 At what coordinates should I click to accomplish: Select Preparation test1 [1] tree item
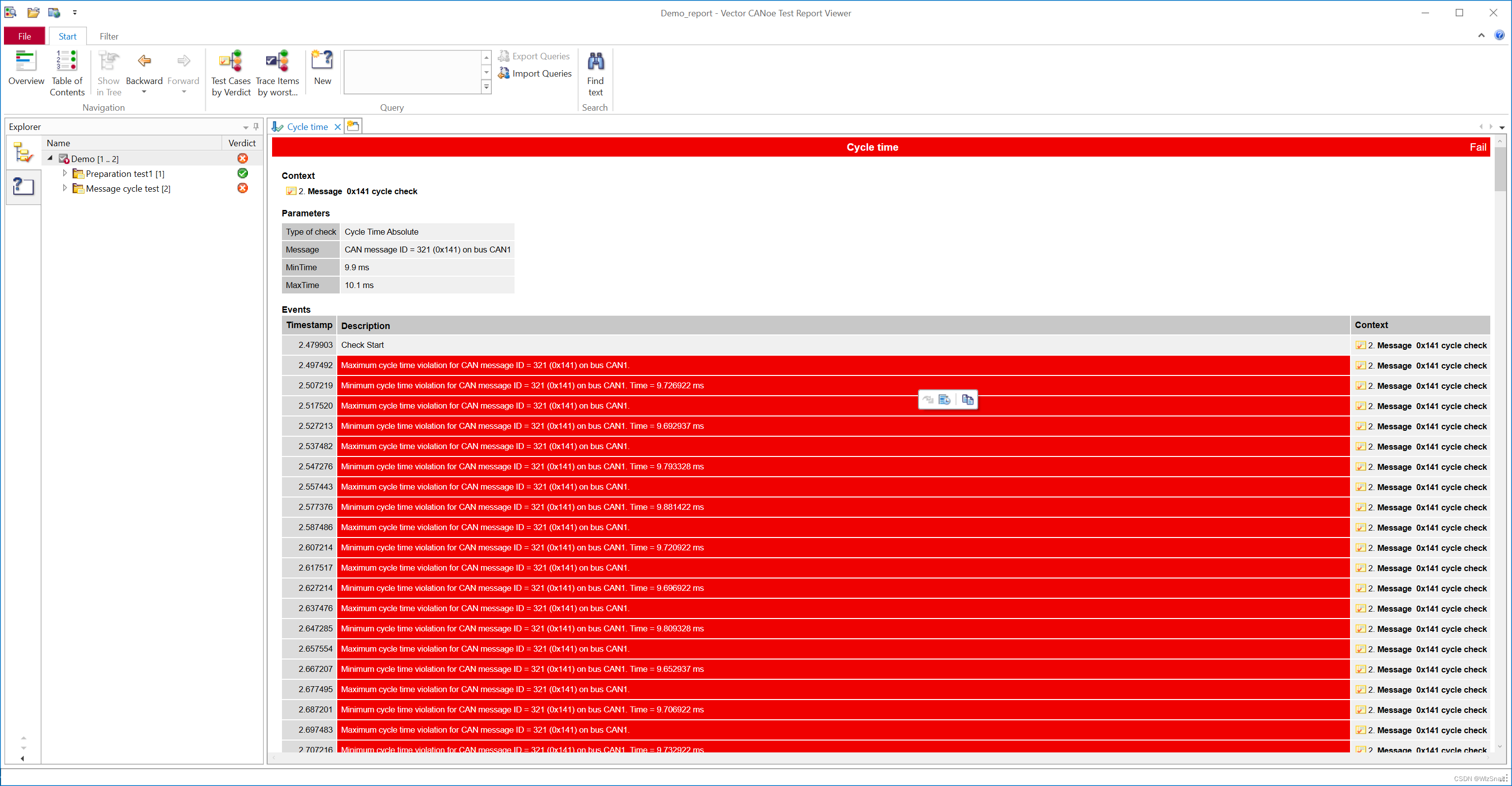(124, 174)
